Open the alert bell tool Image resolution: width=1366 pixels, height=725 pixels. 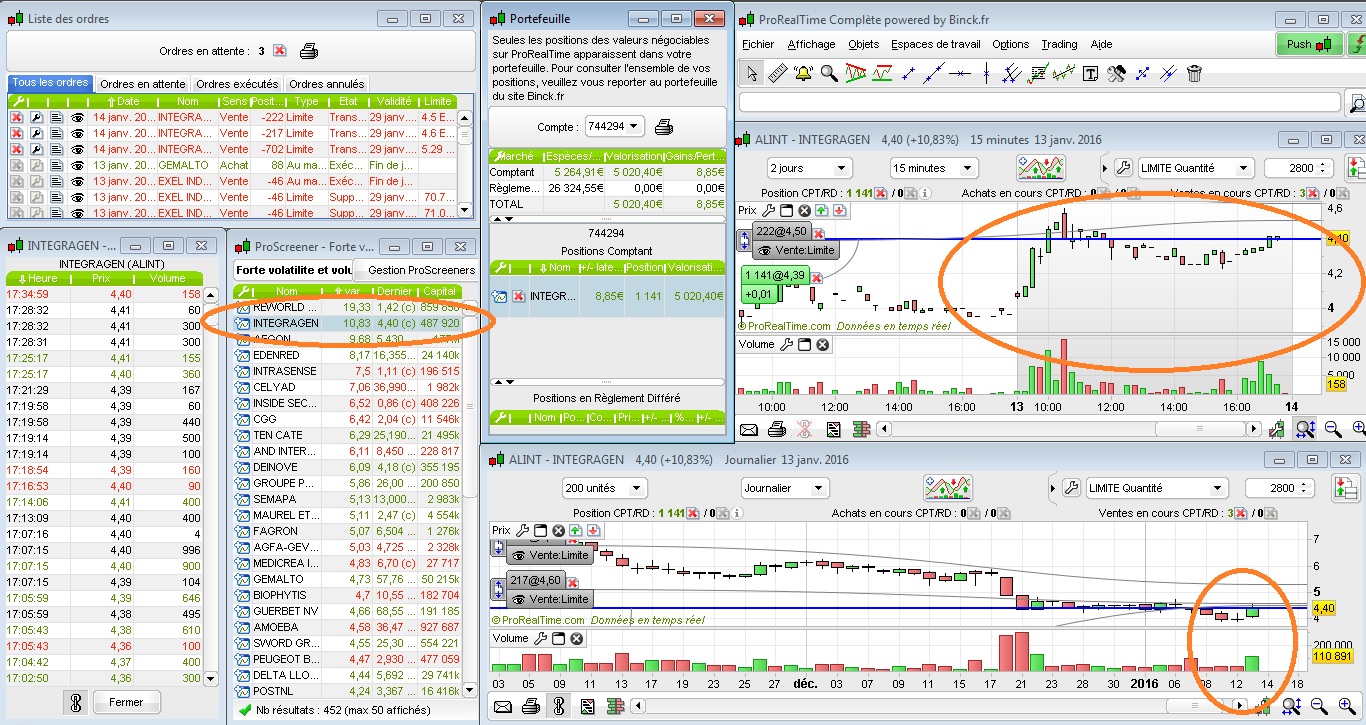pyautogui.click(x=803, y=73)
